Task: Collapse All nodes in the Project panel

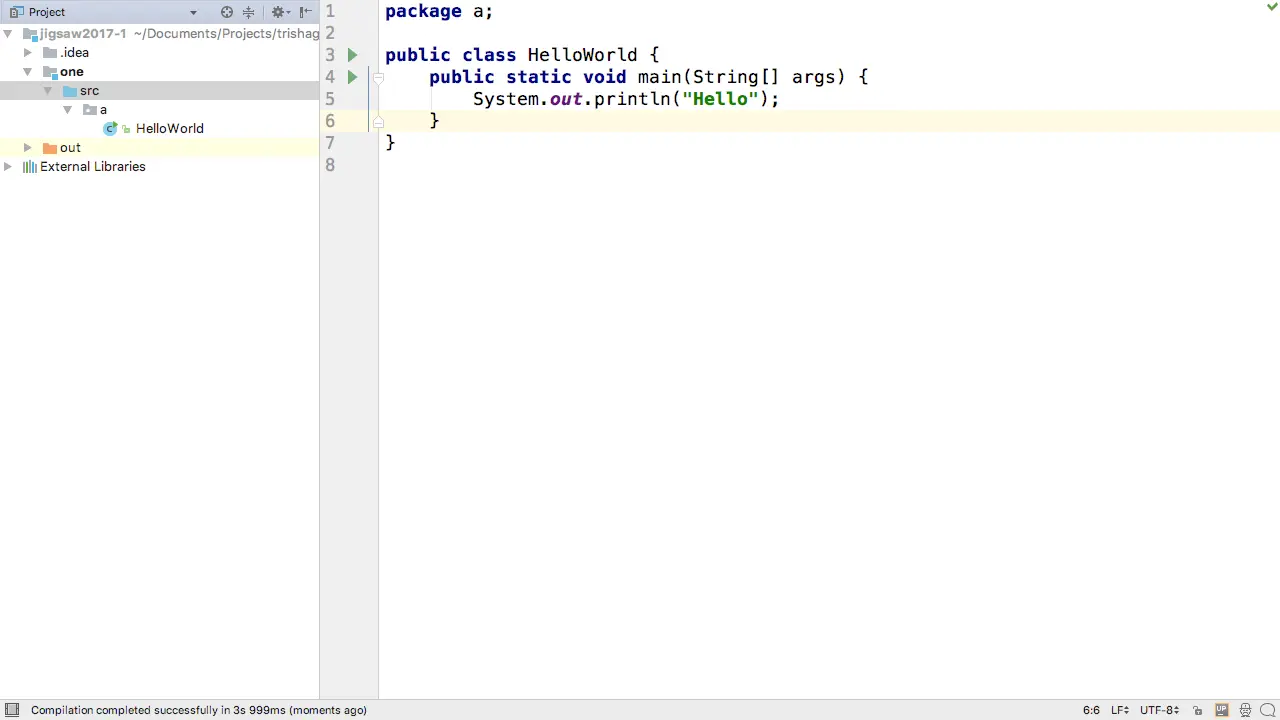Action: click(249, 11)
